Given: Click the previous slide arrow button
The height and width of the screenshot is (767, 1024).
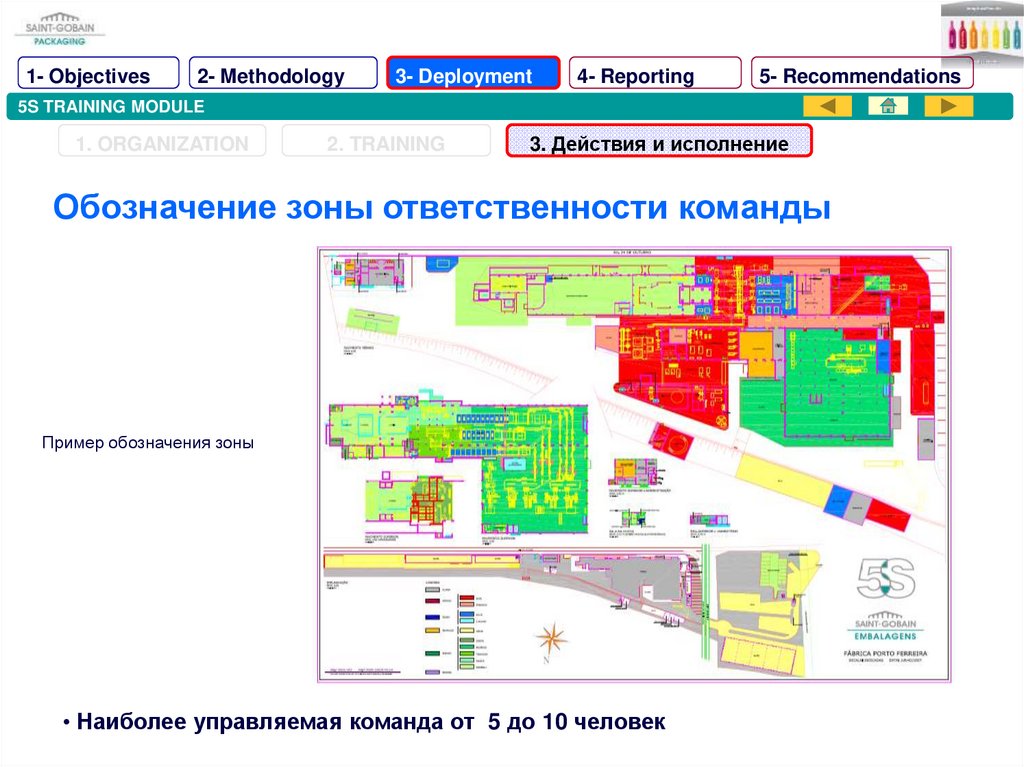Looking at the screenshot, I should point(827,106).
